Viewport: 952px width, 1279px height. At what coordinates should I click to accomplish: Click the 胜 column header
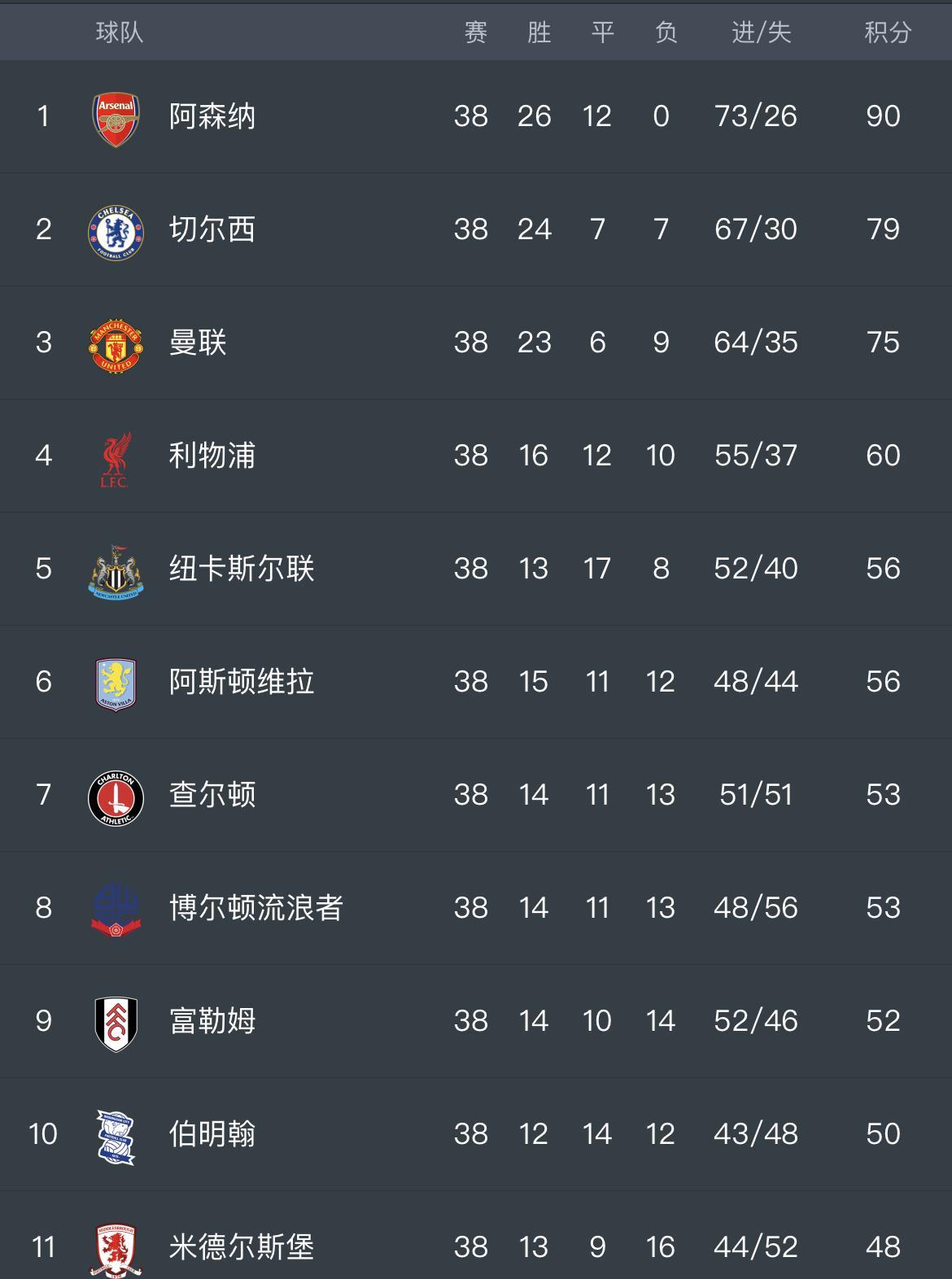[539, 33]
